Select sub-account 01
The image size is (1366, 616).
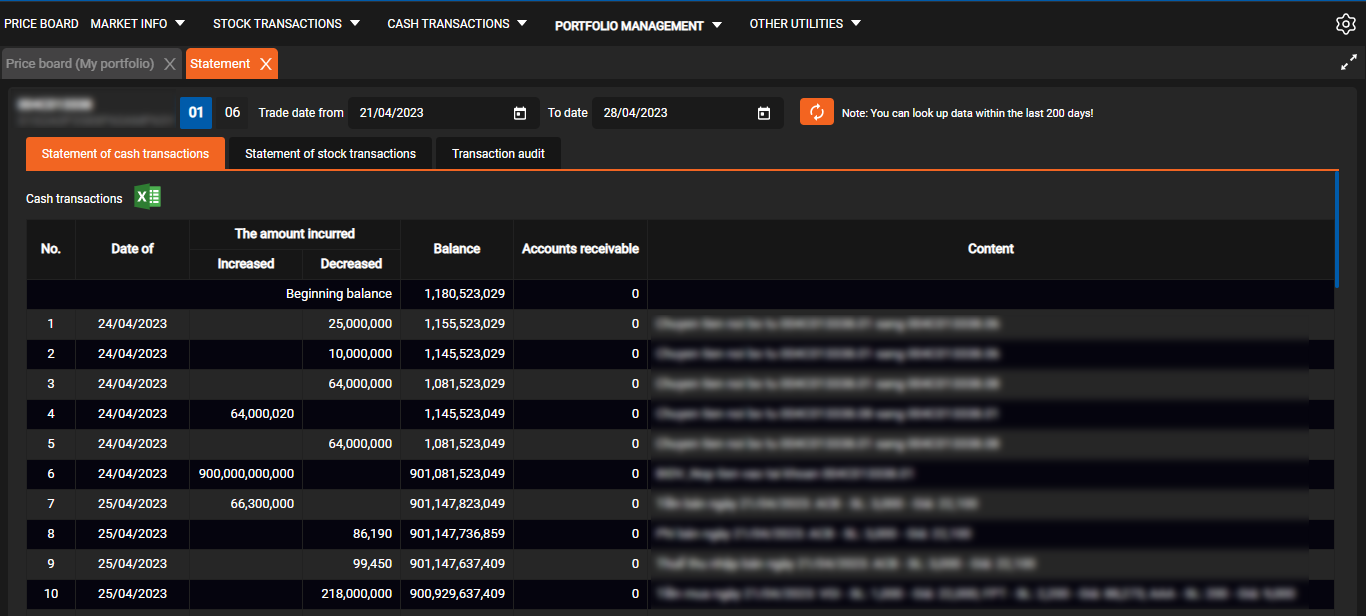(x=196, y=113)
